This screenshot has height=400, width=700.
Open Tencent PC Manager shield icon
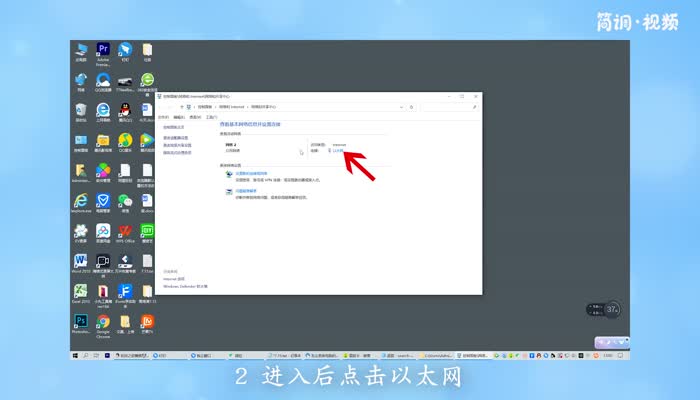[x=103, y=203]
